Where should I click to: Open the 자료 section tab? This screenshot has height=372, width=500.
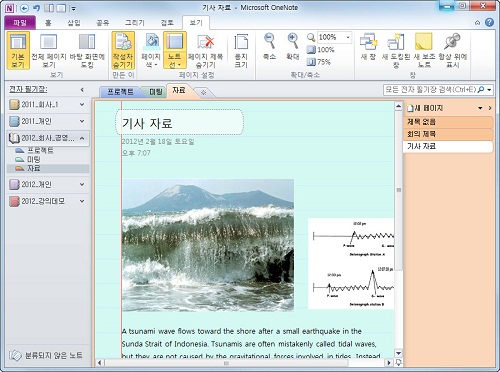coord(179,91)
